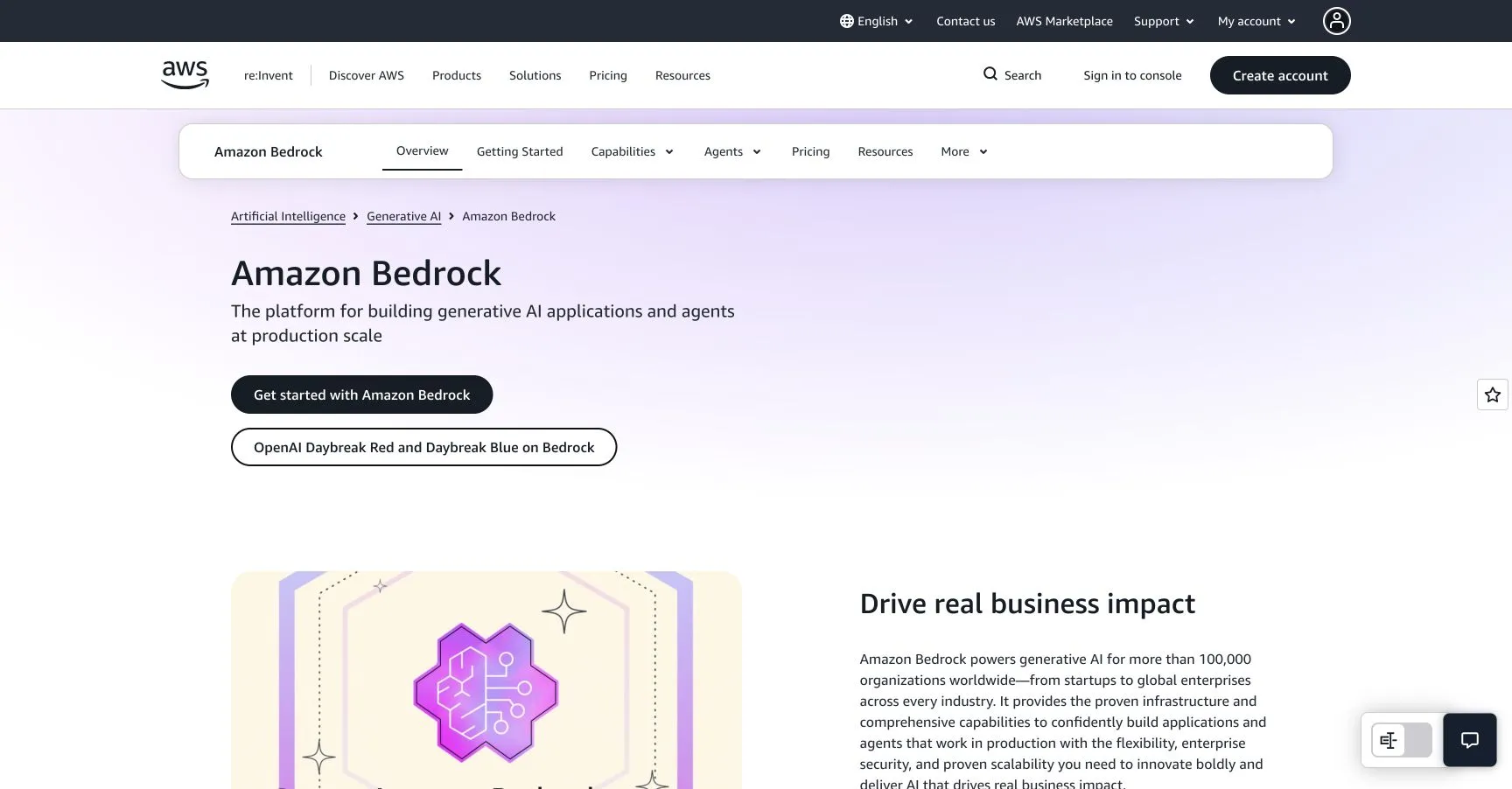Toggle the reading layout switch

(1402, 741)
